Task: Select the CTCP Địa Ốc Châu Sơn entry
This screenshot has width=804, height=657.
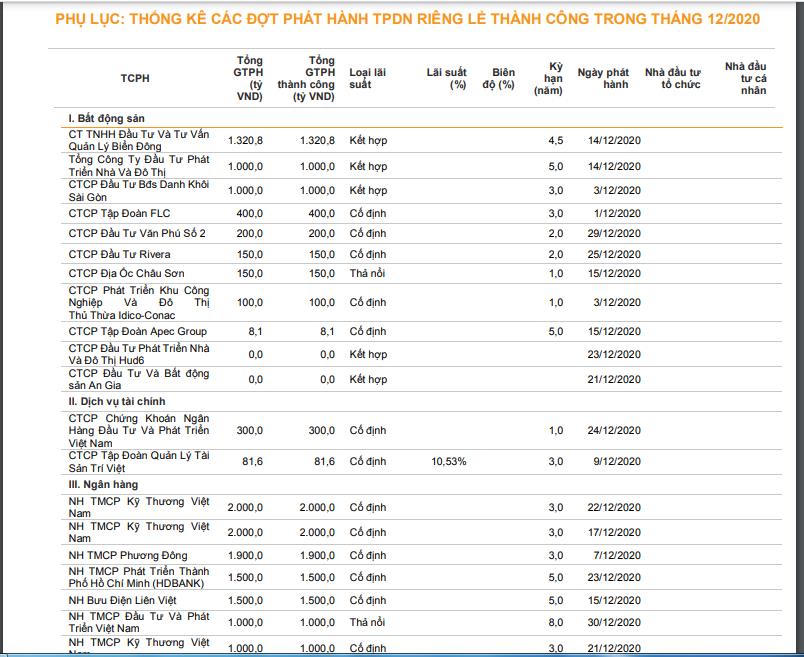Action: [126, 273]
